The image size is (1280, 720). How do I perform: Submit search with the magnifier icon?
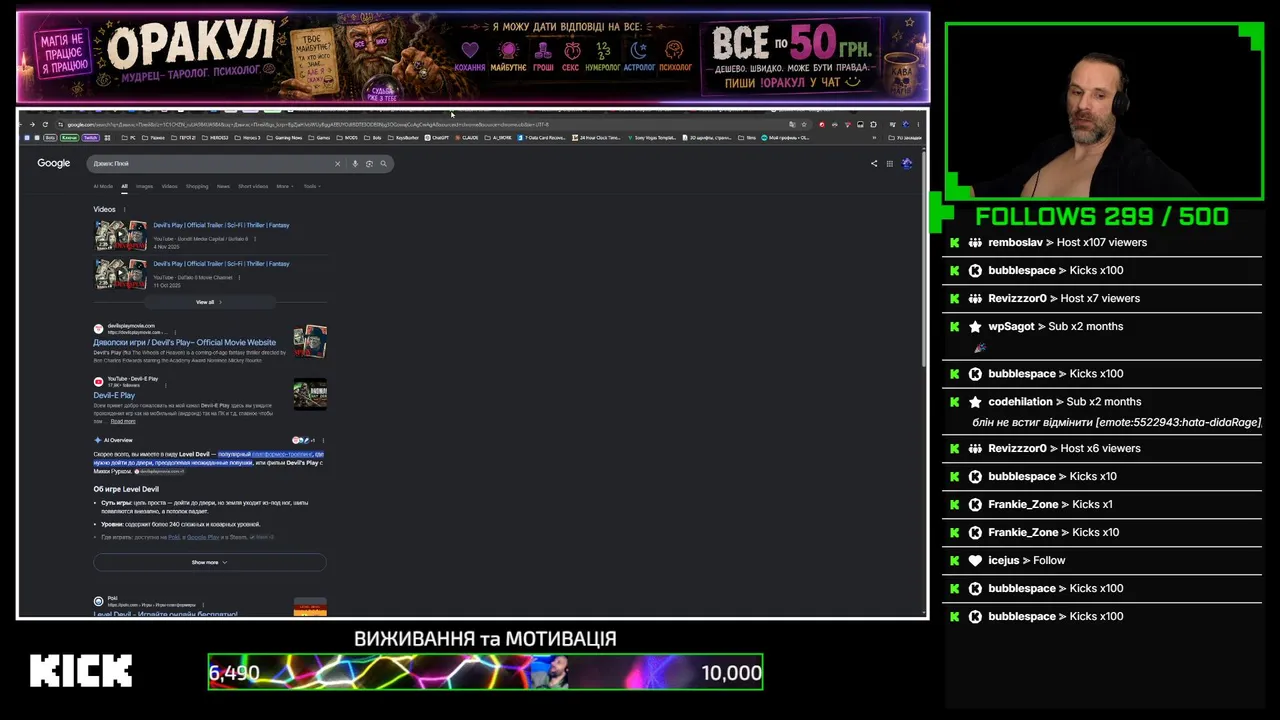(x=383, y=163)
